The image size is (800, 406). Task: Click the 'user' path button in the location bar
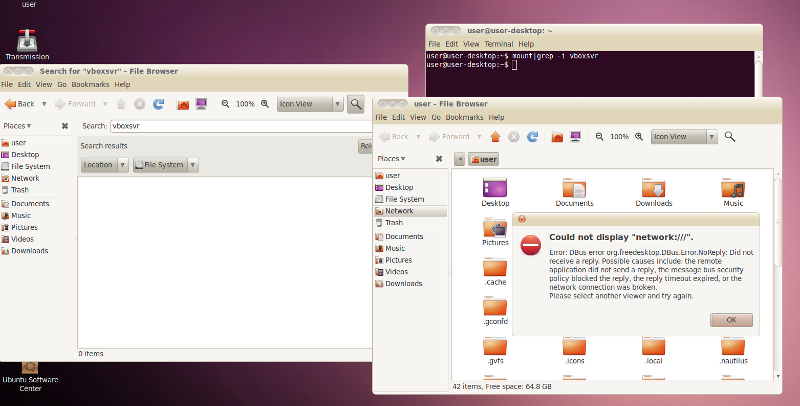(483, 159)
